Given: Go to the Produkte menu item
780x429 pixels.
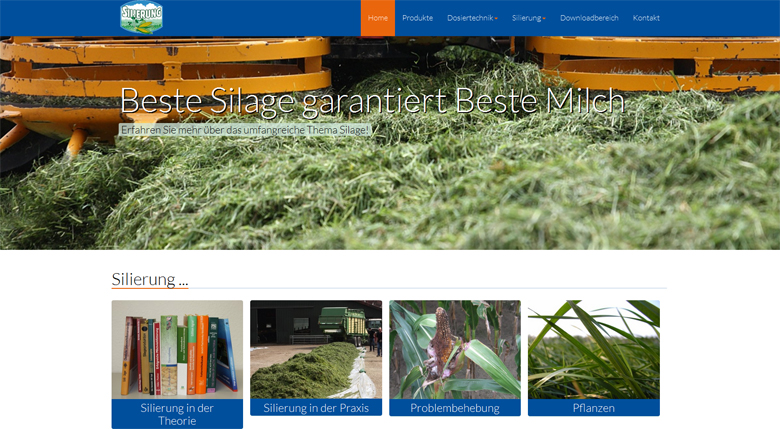Looking at the screenshot, I should [x=417, y=18].
